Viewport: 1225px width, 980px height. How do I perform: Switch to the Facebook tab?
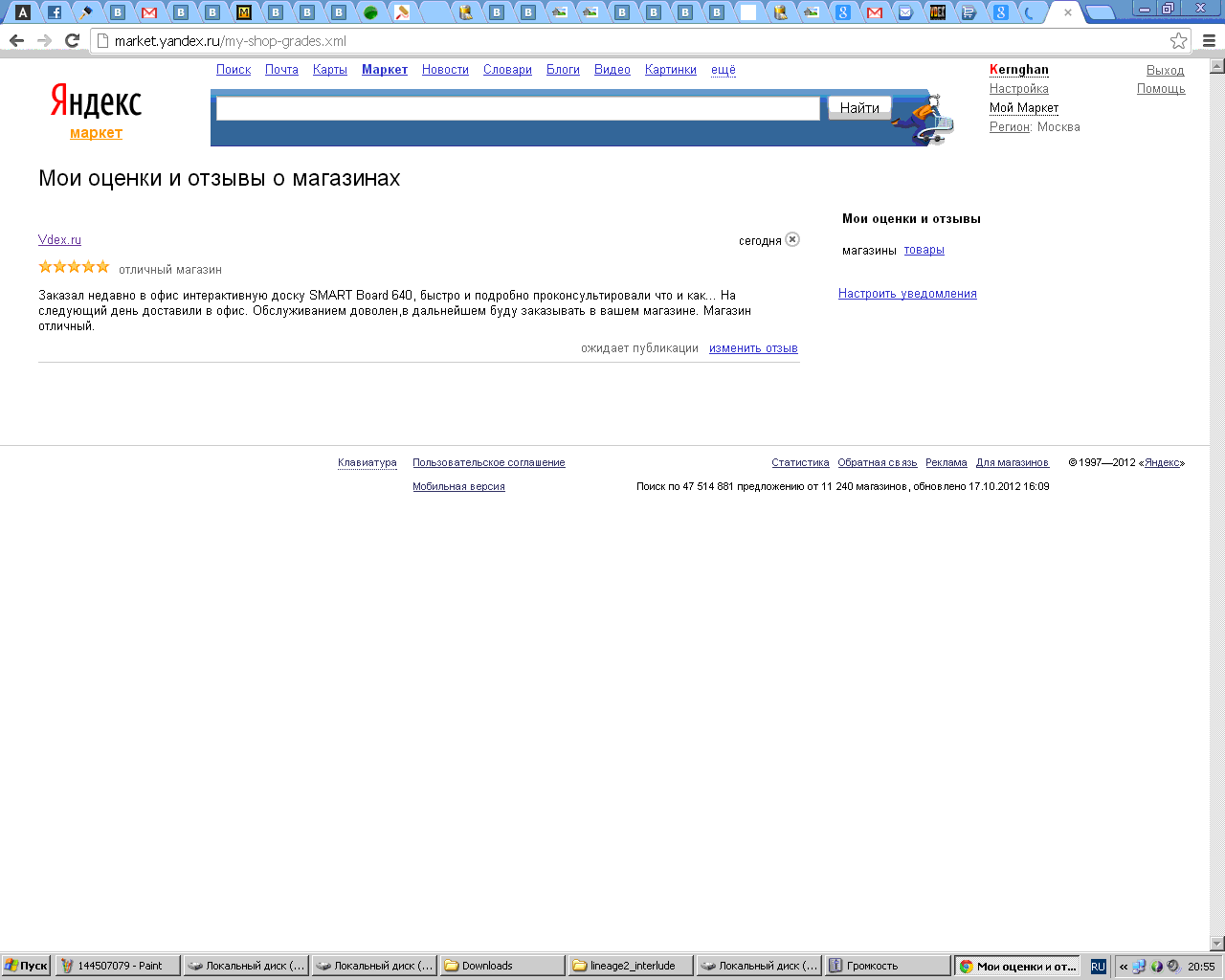click(55, 12)
